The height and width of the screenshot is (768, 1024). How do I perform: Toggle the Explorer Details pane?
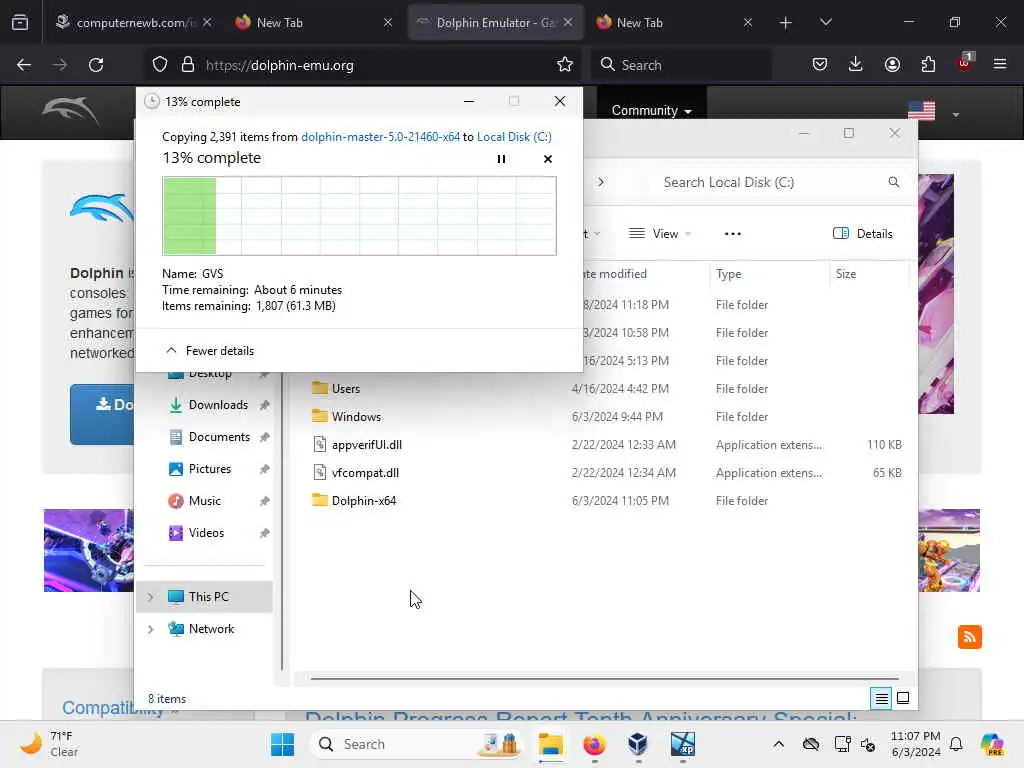click(863, 234)
